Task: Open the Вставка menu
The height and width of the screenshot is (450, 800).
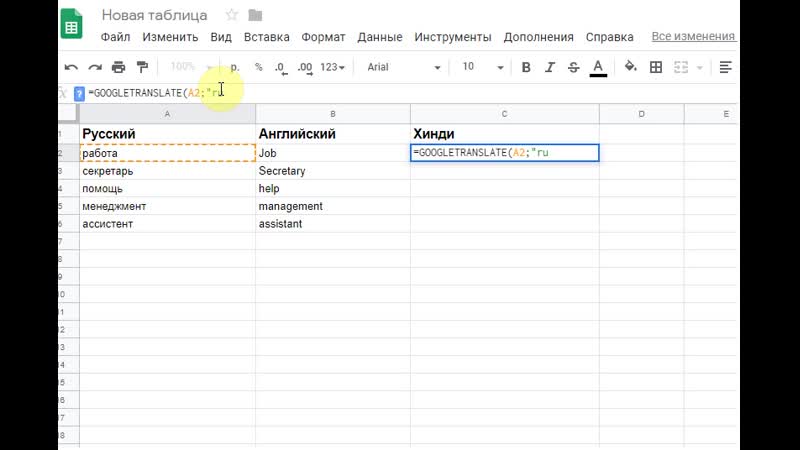Action: click(266, 37)
